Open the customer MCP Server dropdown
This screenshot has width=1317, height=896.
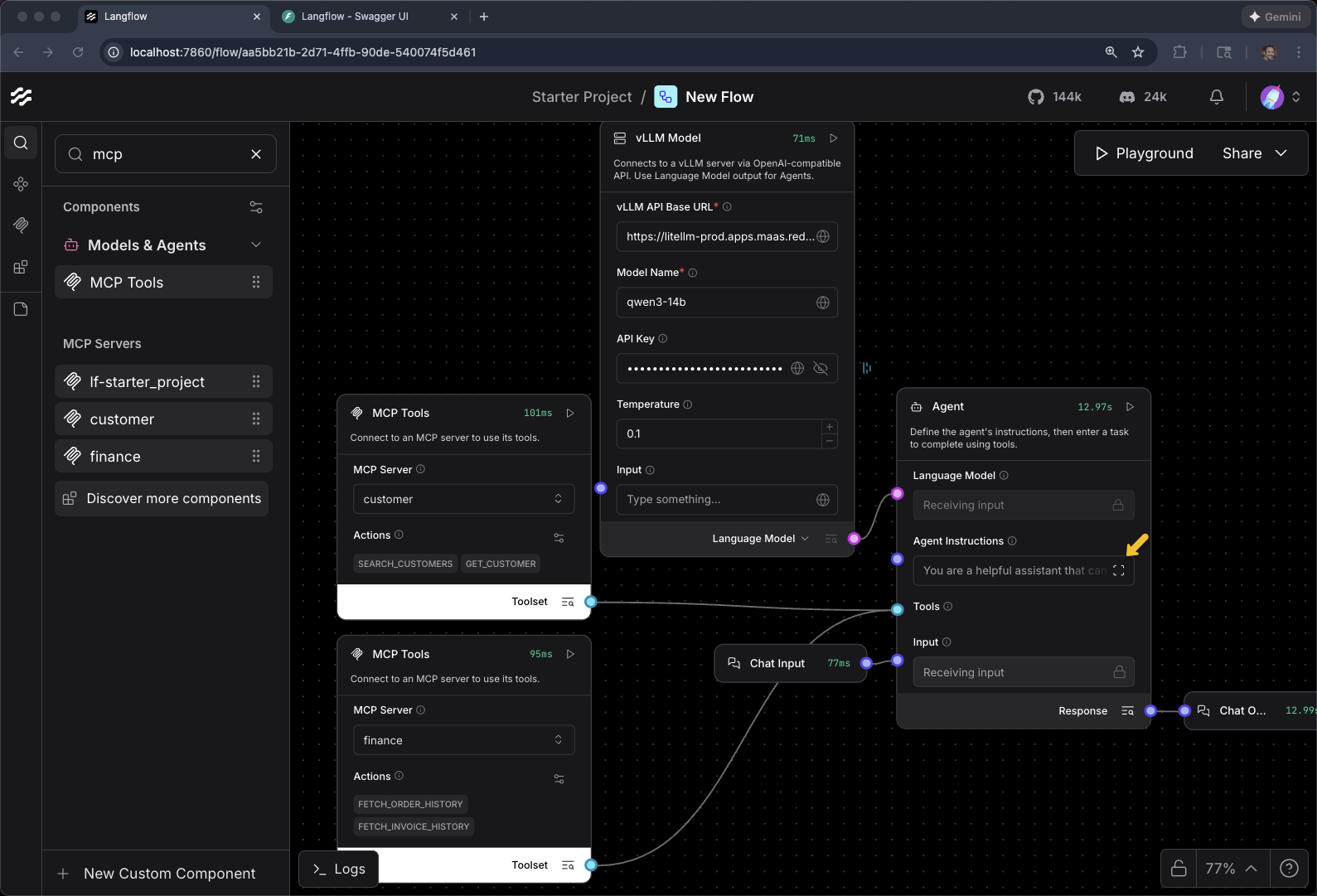point(463,499)
